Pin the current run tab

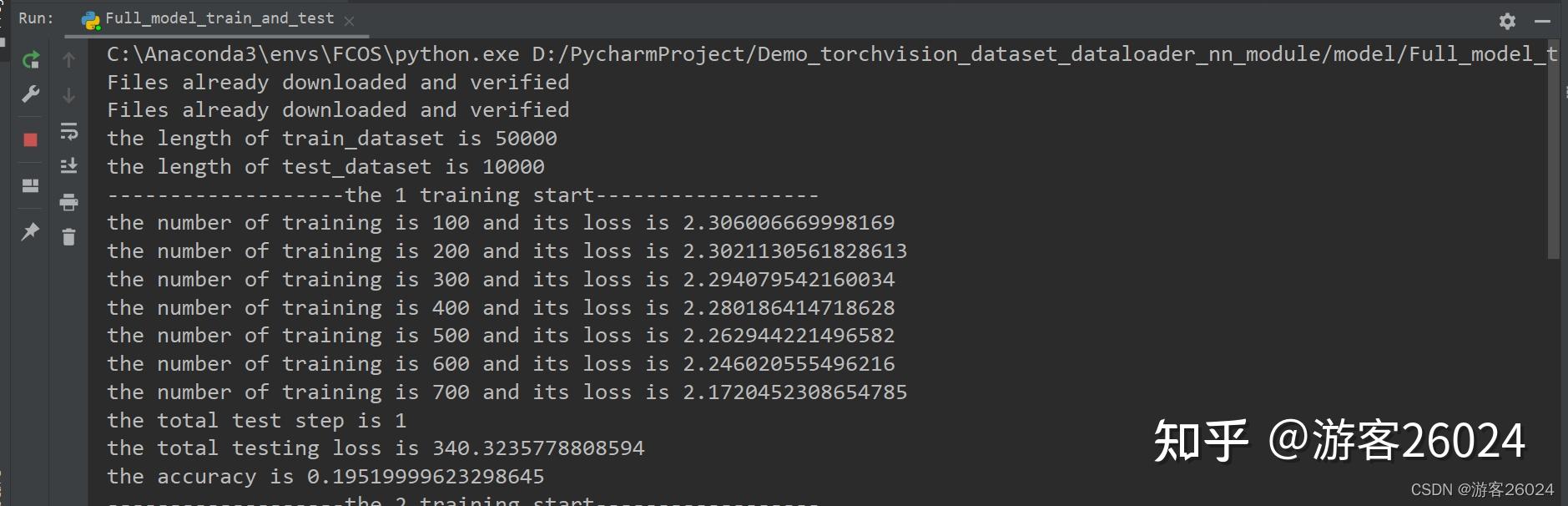[31, 231]
